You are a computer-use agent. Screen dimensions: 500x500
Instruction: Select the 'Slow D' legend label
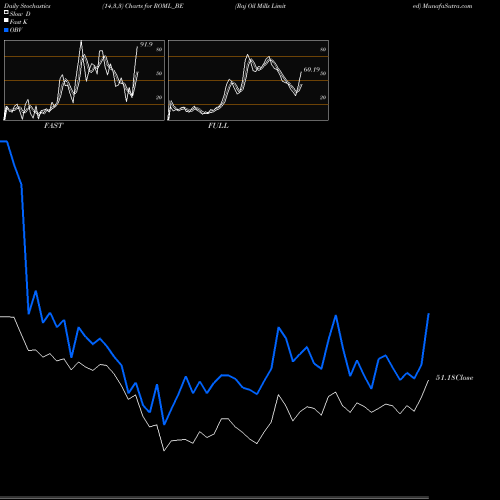20,14
